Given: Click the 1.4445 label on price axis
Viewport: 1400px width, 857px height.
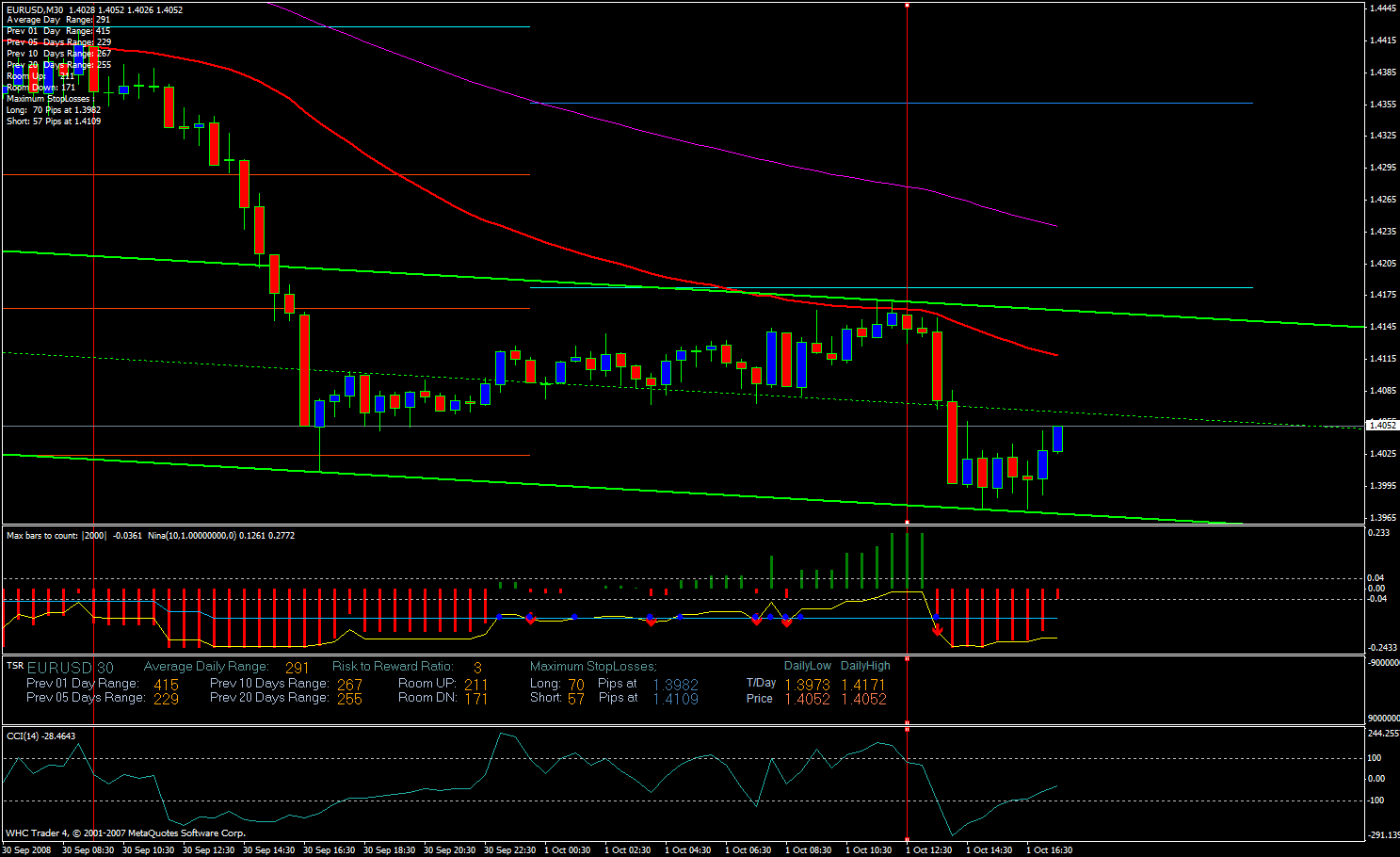Looking at the screenshot, I should click(x=1382, y=8).
